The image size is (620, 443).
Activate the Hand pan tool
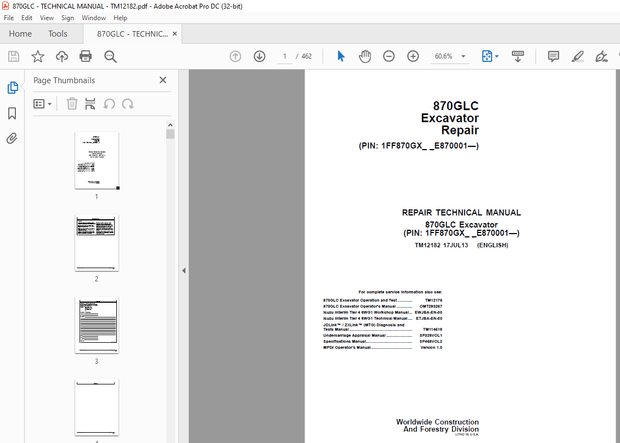click(365, 57)
